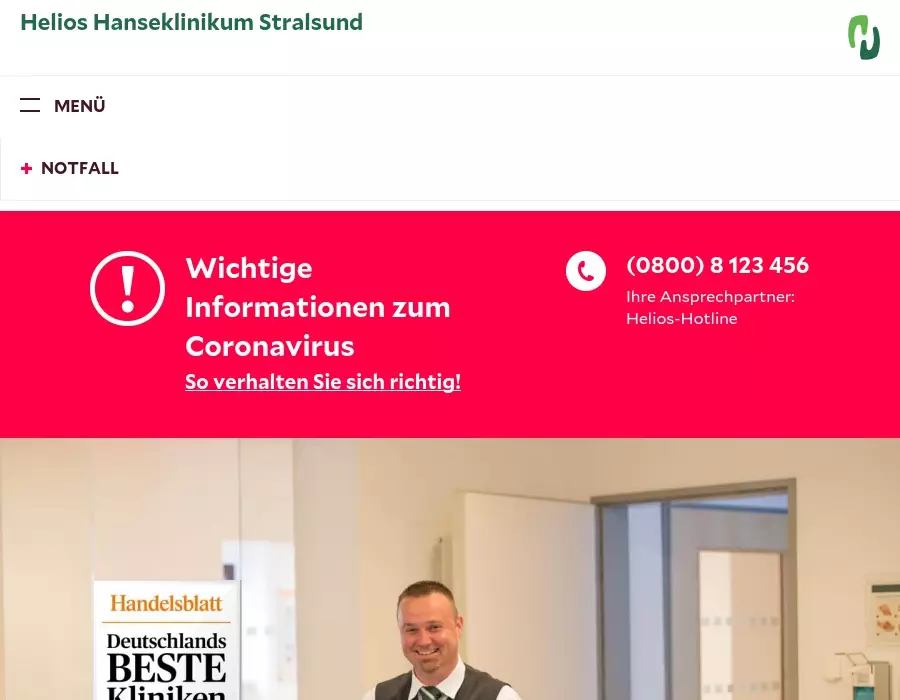Open the Helios Hanseklinikum Stralsund title link
This screenshot has width=900, height=700.
pos(192,22)
